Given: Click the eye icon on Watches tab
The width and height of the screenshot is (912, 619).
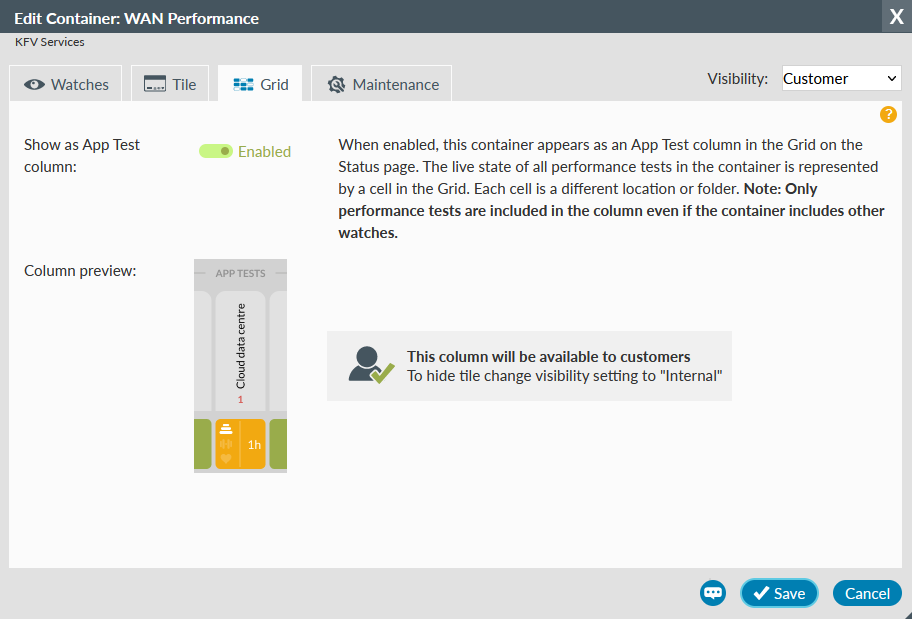Looking at the screenshot, I should click(x=35, y=85).
